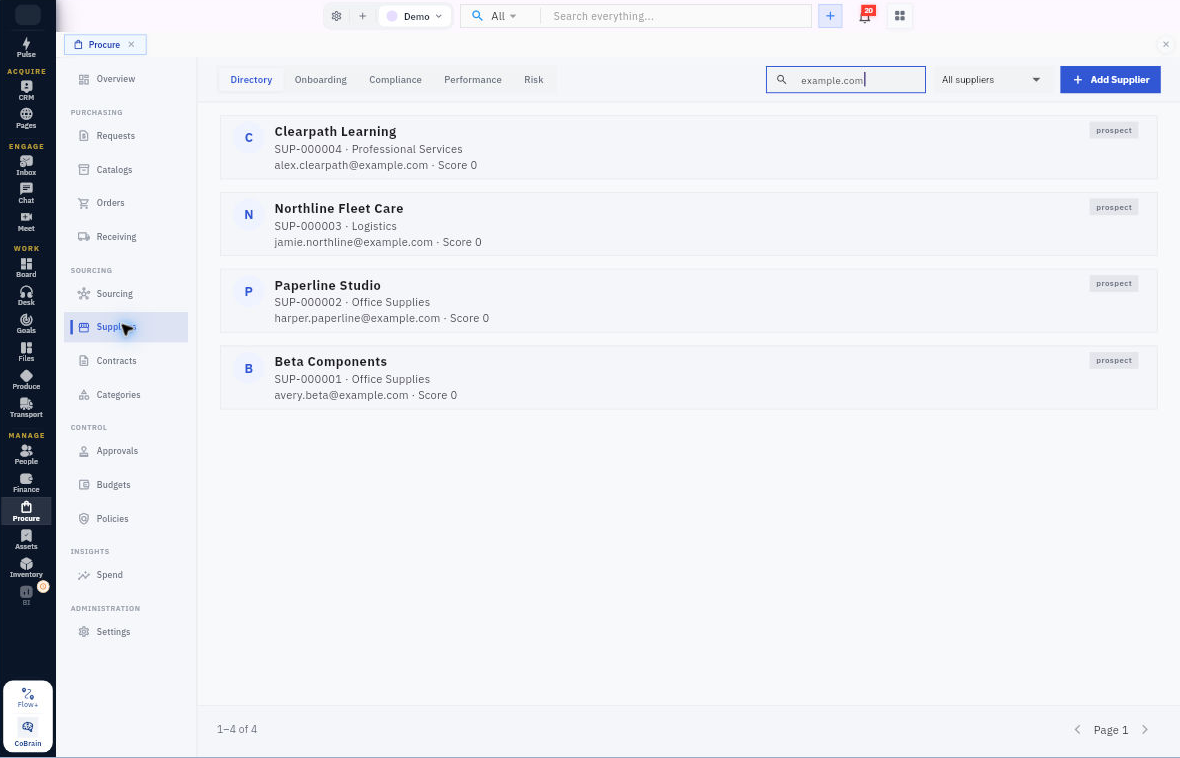The height and width of the screenshot is (758, 1180).
Task: Open the Produce module icon
Action: click(26, 379)
